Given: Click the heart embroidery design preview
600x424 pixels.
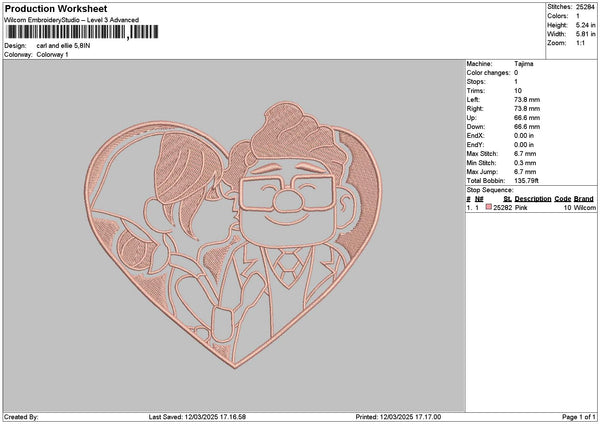Looking at the screenshot, I should (233, 235).
